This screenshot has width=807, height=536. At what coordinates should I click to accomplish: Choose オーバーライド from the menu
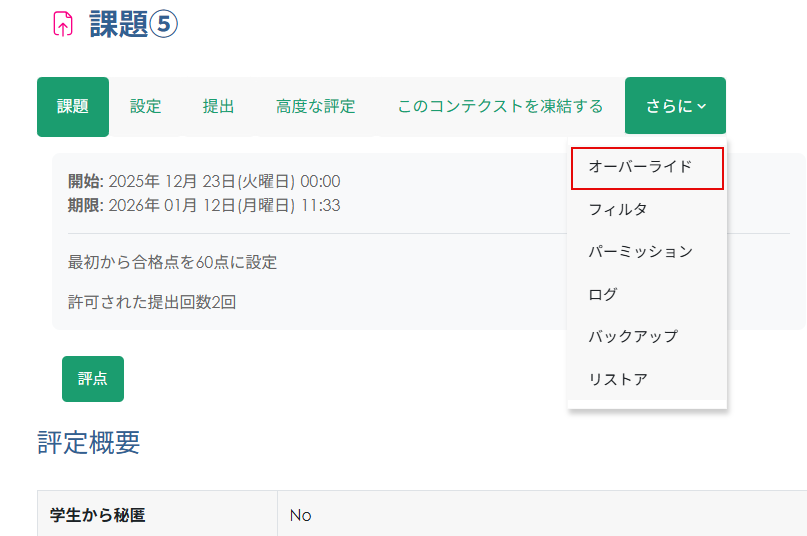point(646,167)
